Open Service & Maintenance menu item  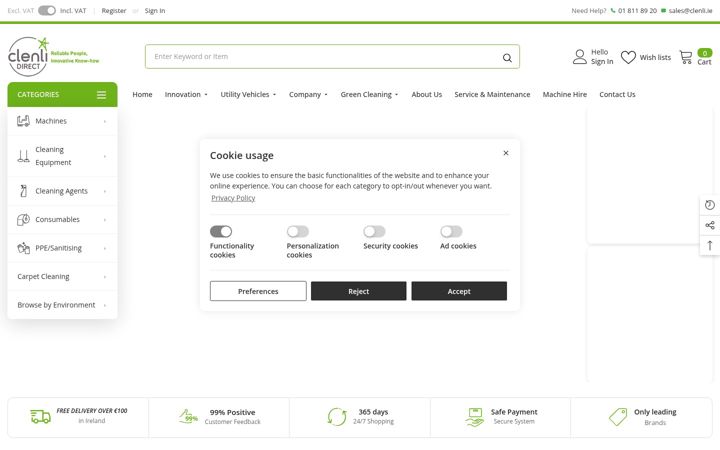pos(492,95)
